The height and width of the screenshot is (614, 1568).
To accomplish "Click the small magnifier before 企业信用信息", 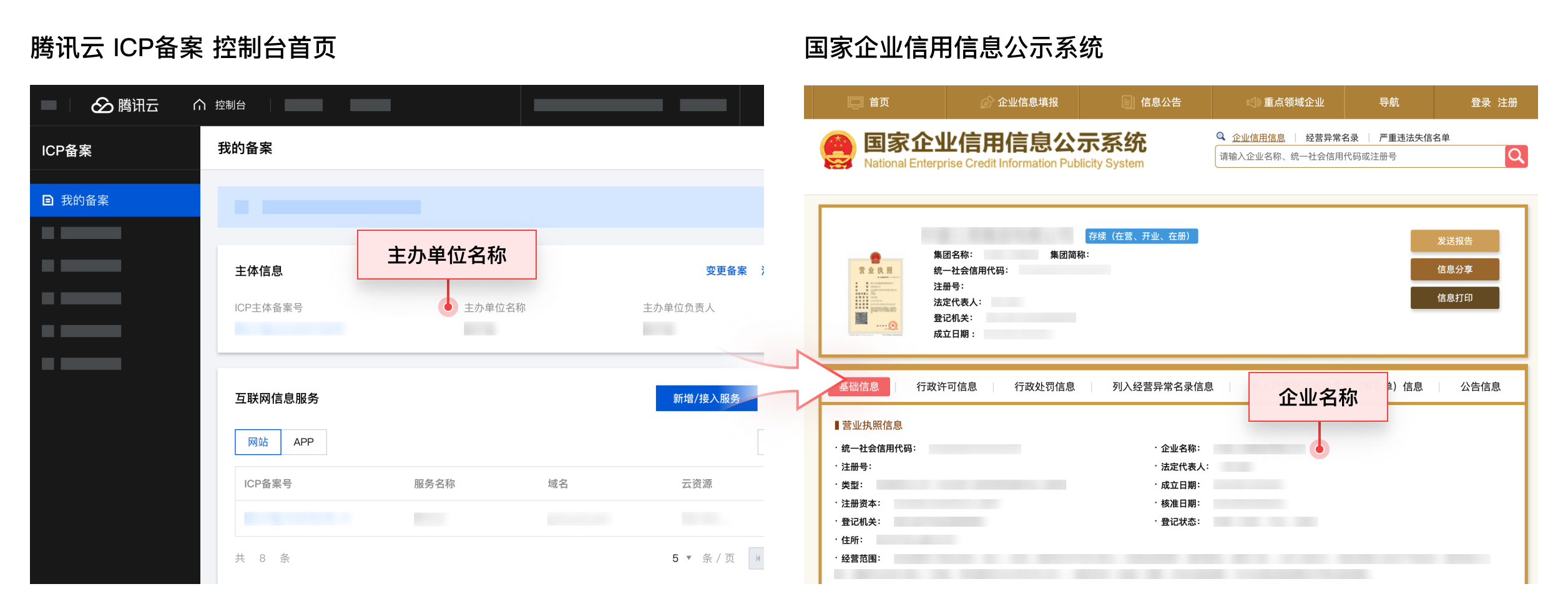I will [x=1220, y=137].
